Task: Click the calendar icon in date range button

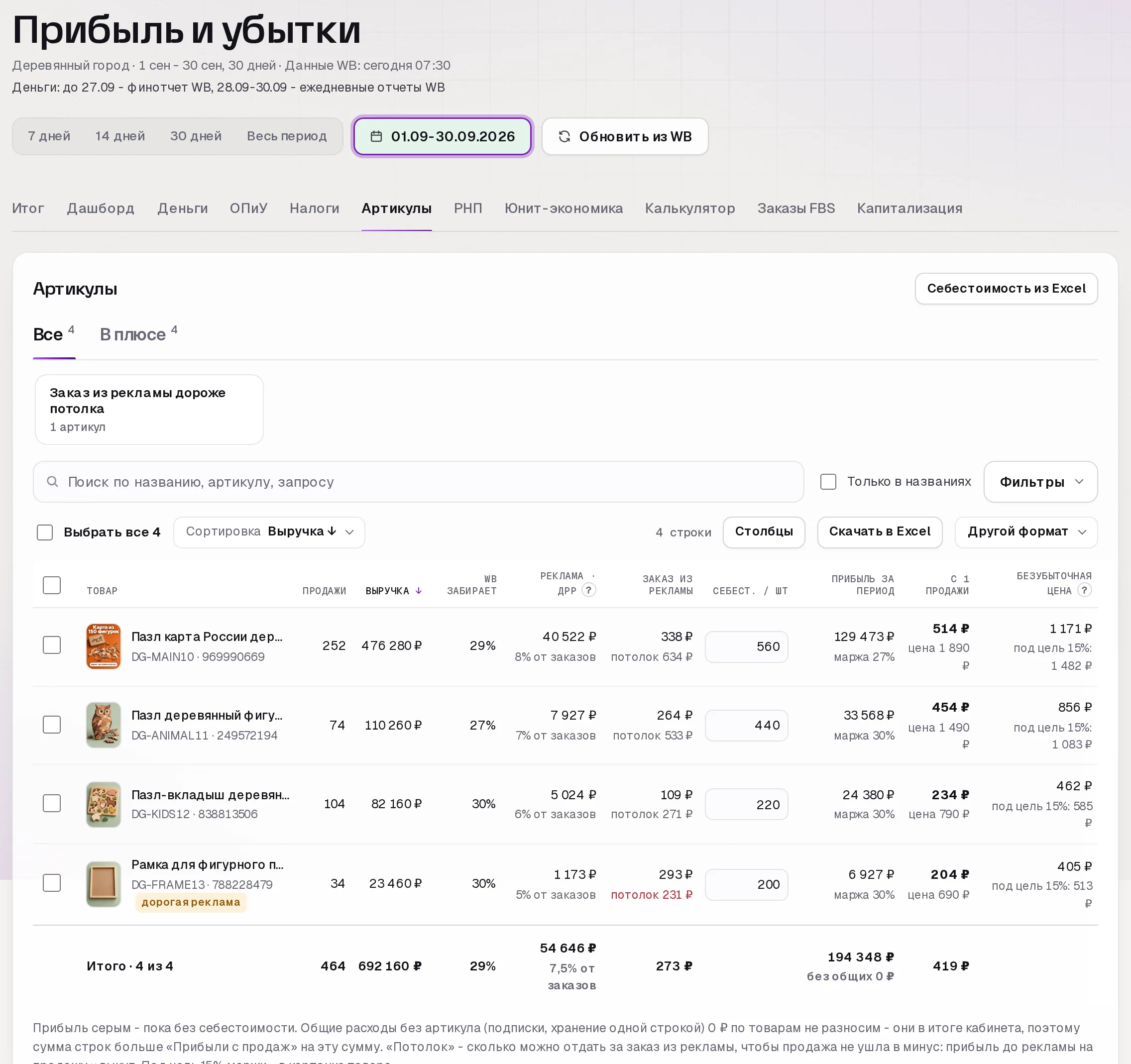Action: (x=376, y=136)
